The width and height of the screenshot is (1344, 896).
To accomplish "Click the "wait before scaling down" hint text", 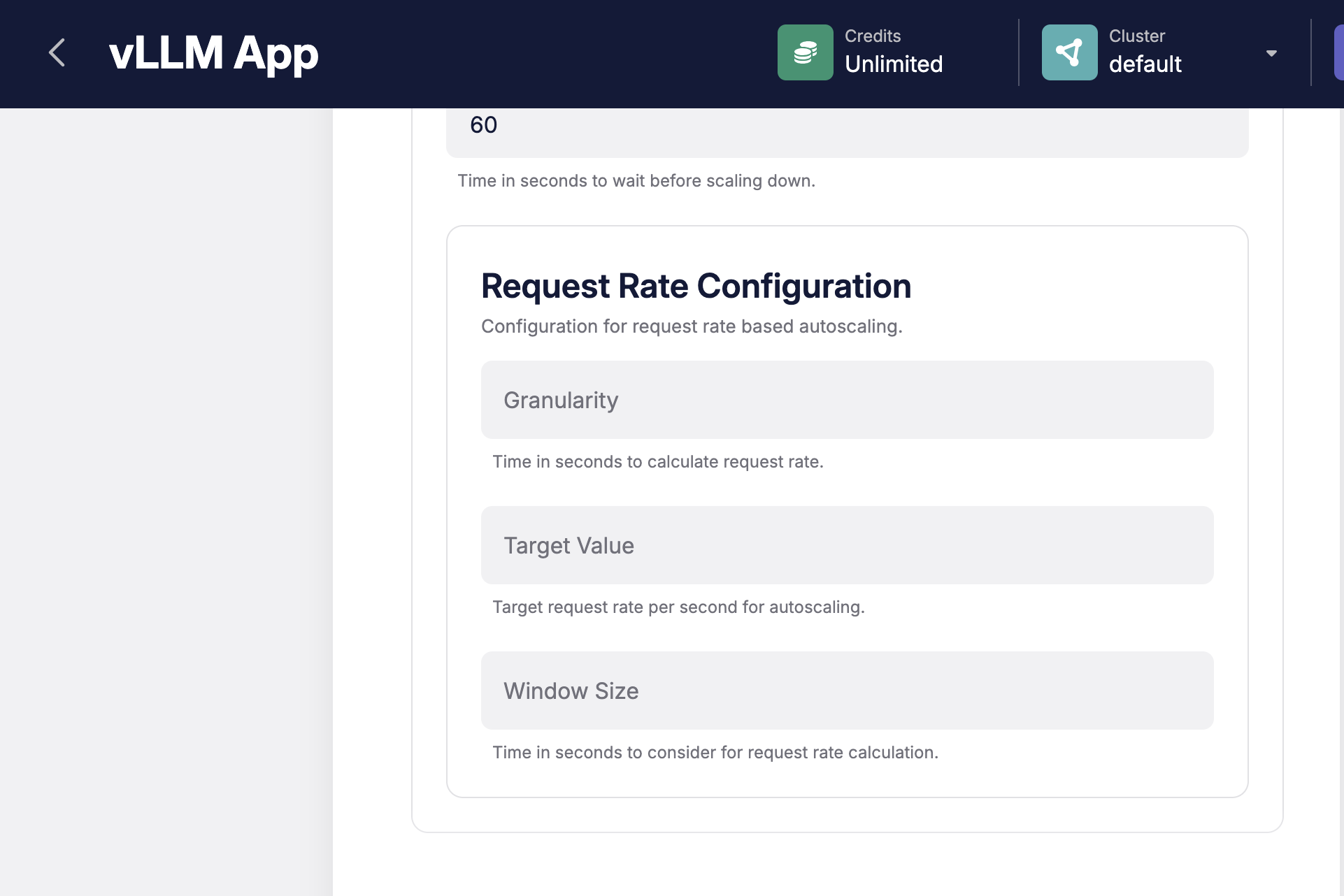I will click(x=636, y=181).
